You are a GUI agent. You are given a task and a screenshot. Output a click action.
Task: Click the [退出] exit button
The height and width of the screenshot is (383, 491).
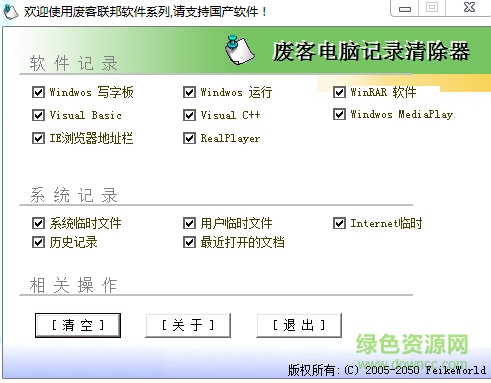tap(299, 325)
